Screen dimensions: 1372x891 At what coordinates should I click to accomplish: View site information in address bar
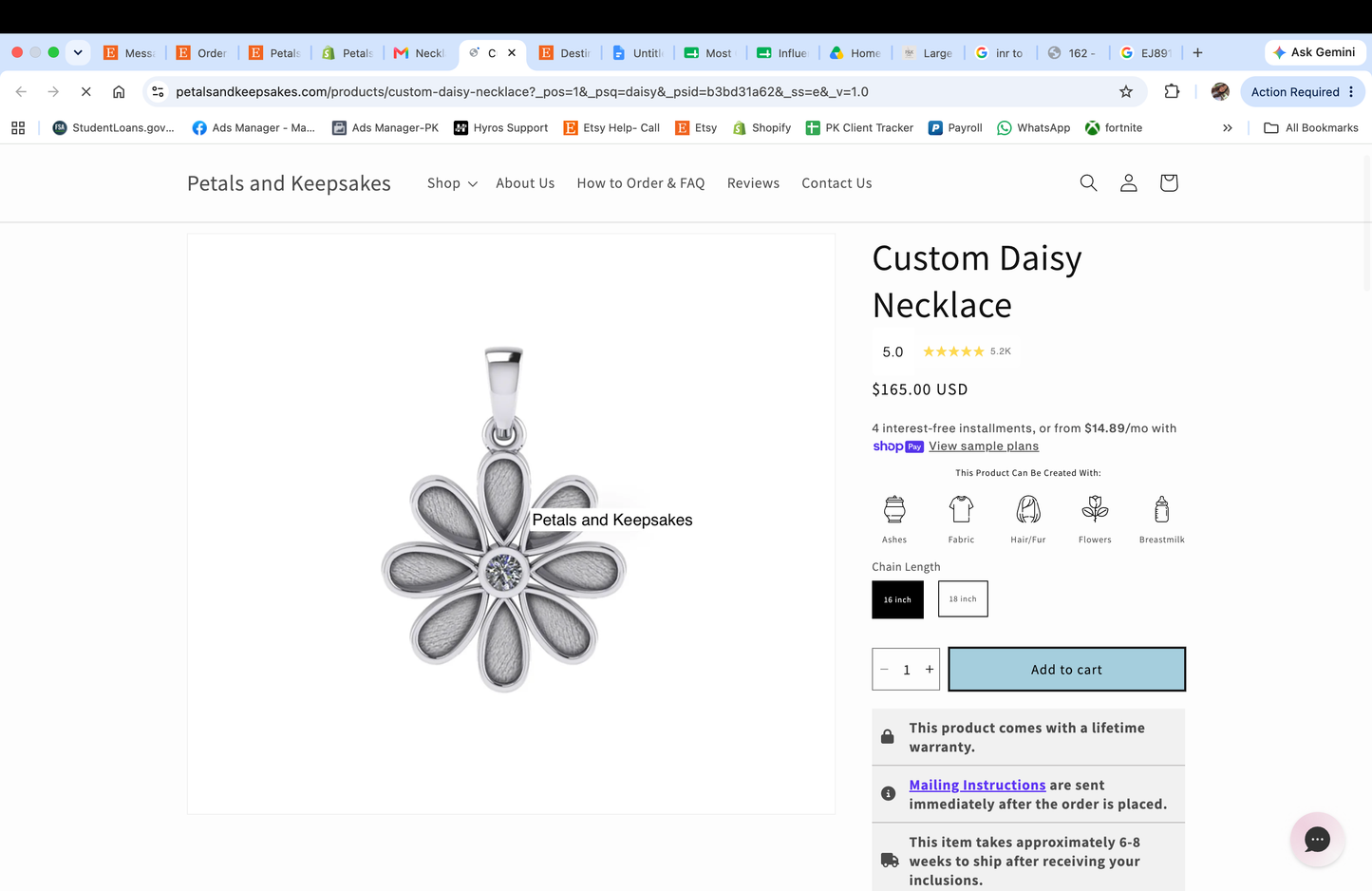point(158,92)
